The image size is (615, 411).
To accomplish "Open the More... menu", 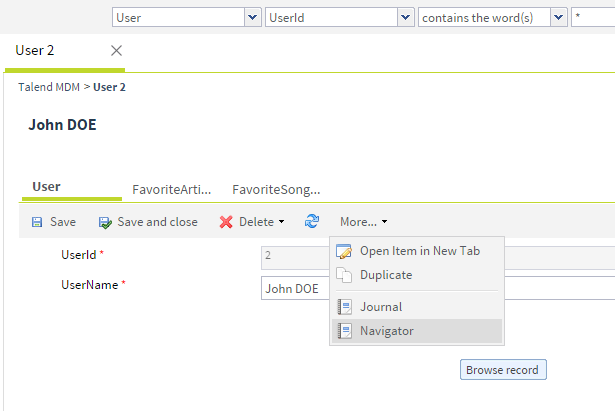I will 363,222.
